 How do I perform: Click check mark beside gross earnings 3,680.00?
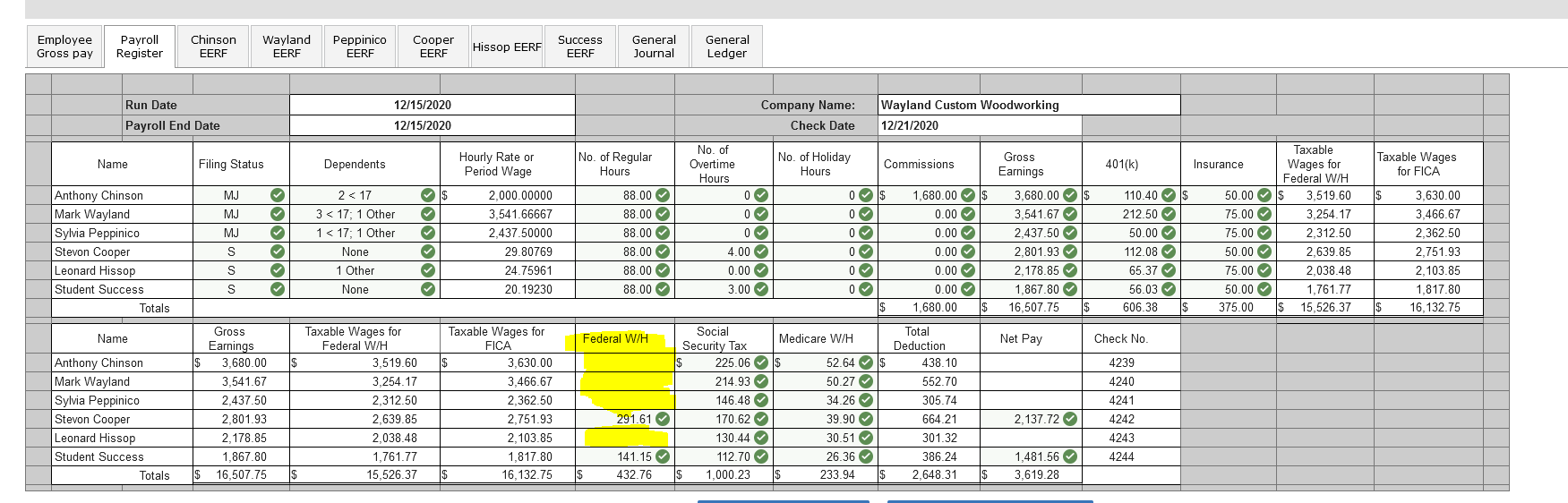point(1070,195)
